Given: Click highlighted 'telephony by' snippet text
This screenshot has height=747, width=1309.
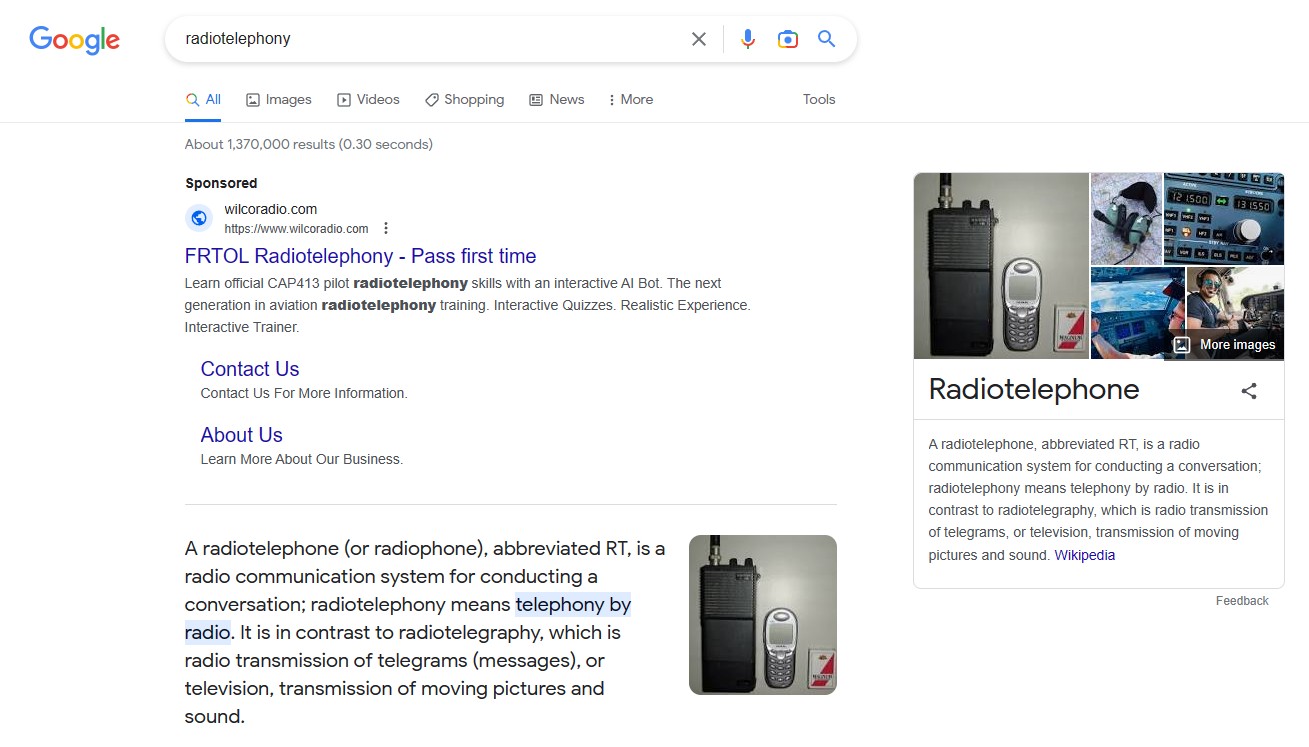Looking at the screenshot, I should pos(573,605).
